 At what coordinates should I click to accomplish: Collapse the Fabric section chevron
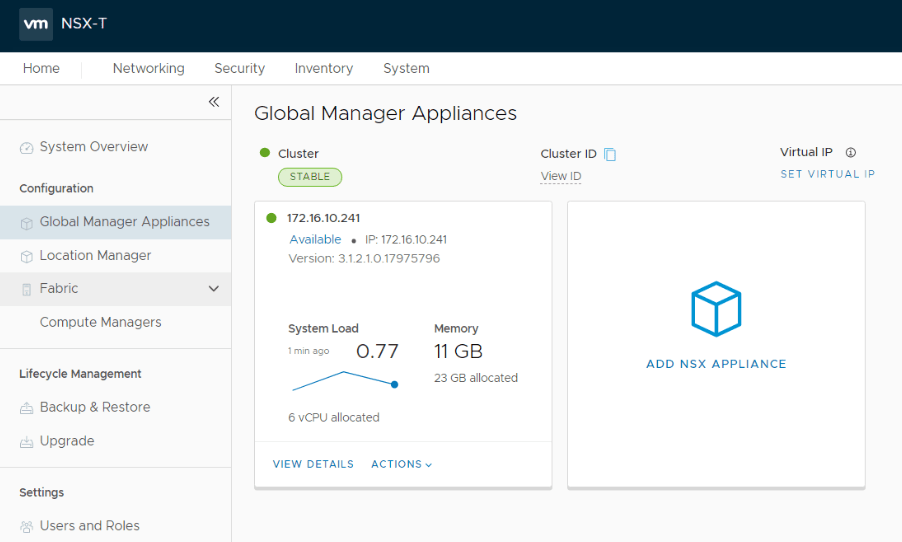coord(213,289)
